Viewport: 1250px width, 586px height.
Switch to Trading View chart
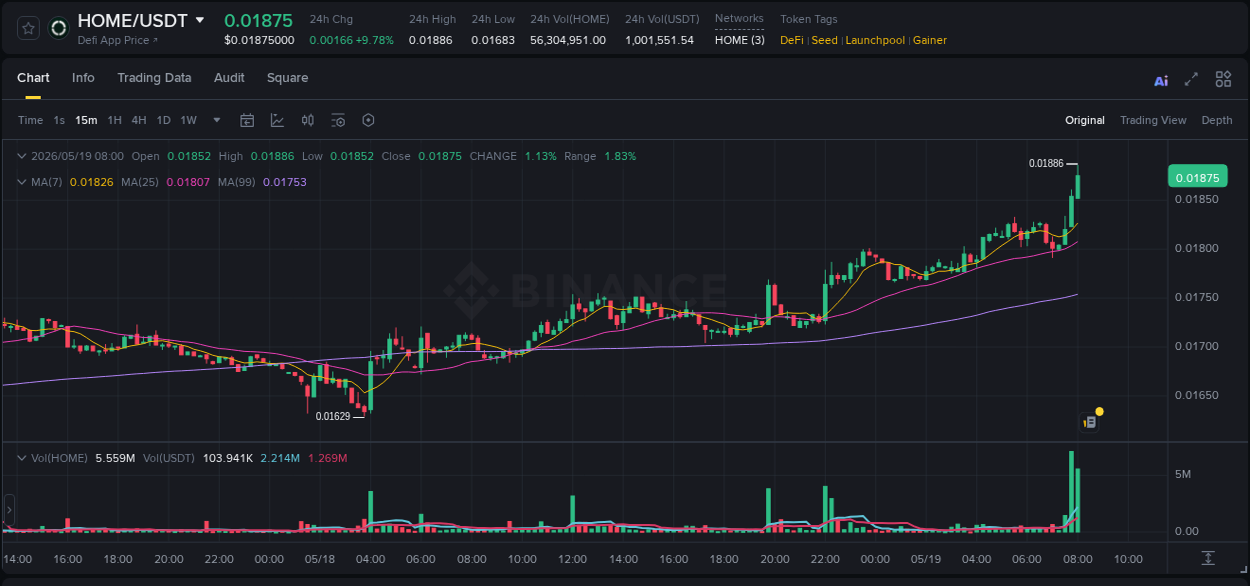[1153, 120]
